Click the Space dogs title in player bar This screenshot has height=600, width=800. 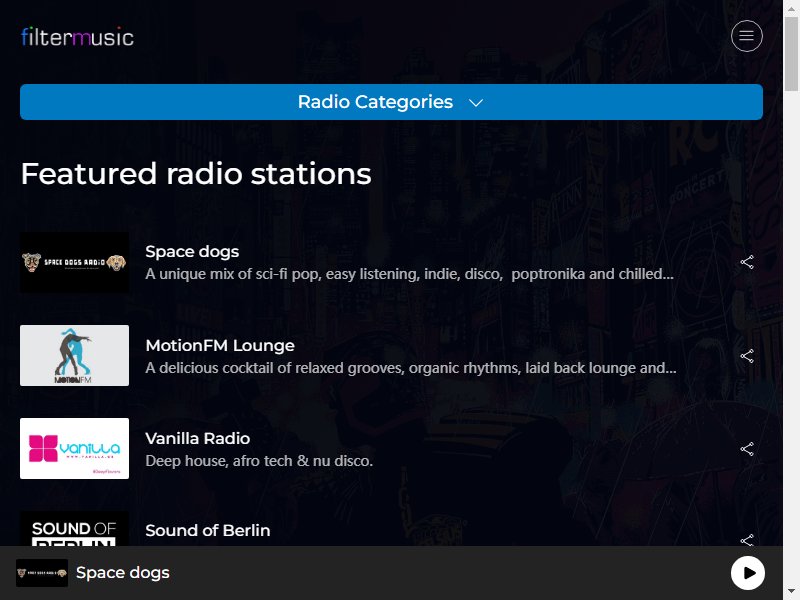[122, 573]
